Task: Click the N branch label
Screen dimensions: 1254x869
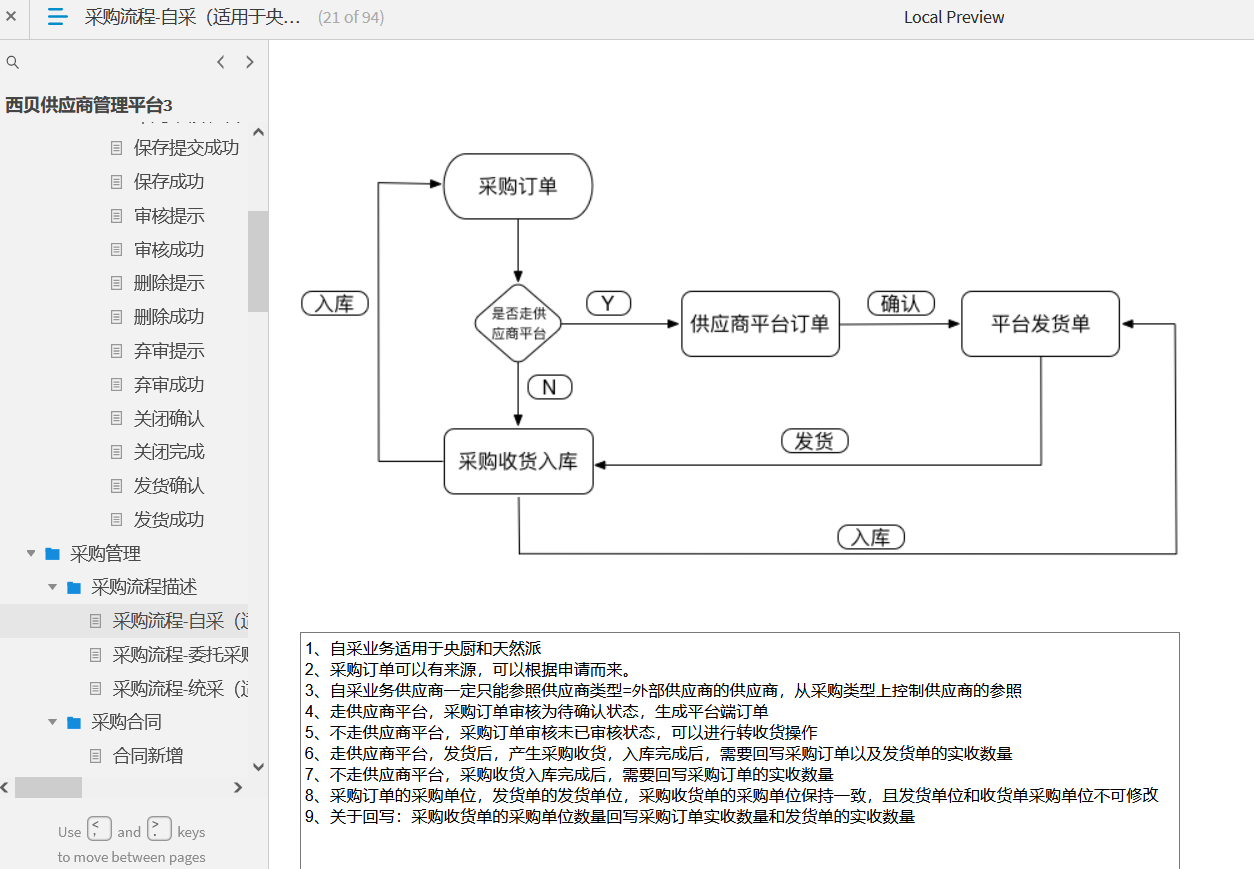Action: point(549,387)
